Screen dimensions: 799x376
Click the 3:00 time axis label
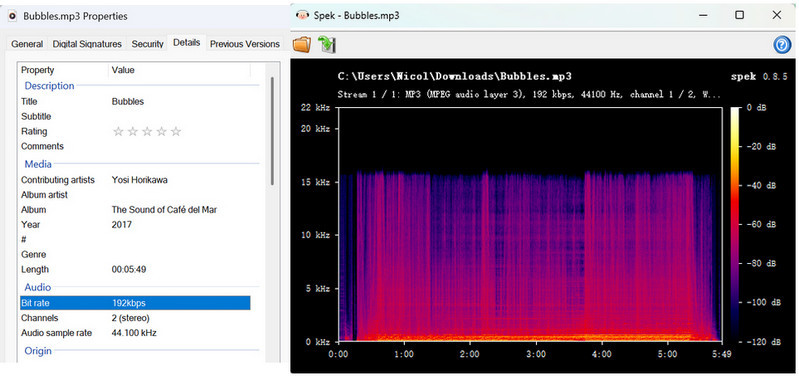536,354
